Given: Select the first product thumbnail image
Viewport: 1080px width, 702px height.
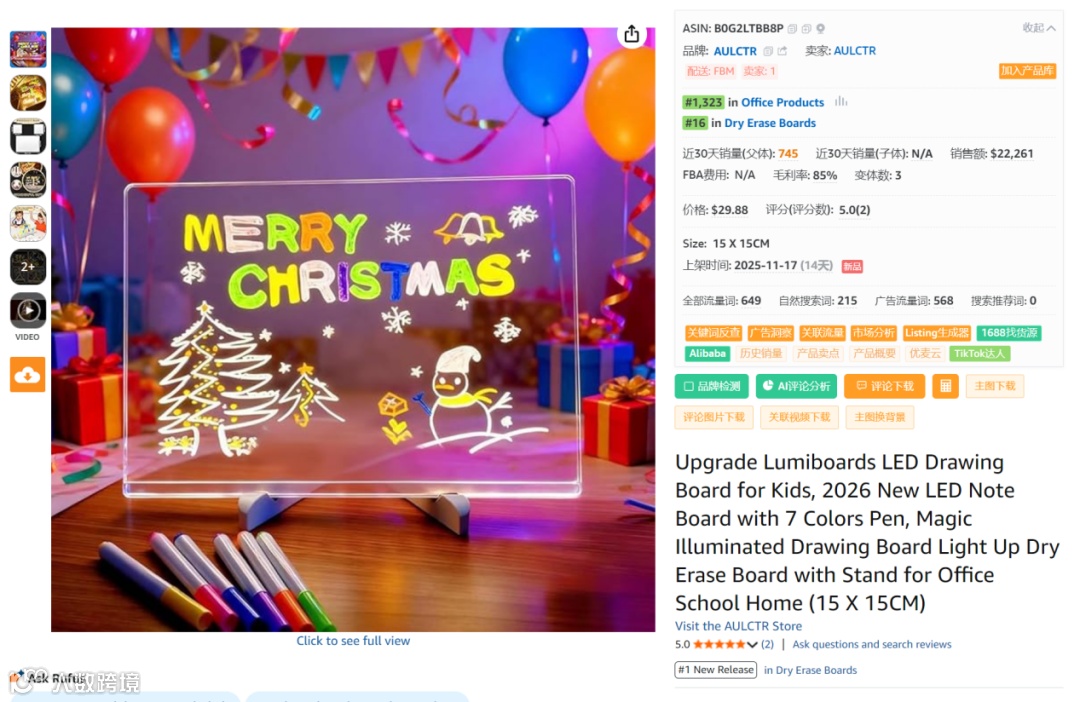Looking at the screenshot, I should 28,49.
